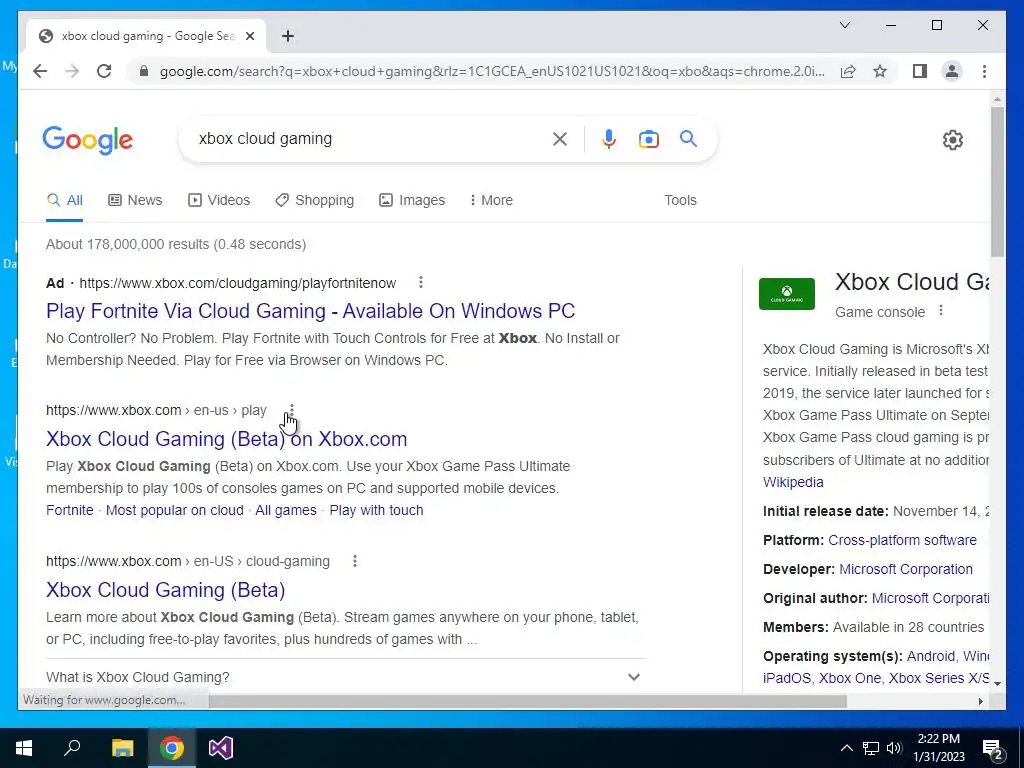Click the vertical scrollbar down arrow

tap(997, 683)
